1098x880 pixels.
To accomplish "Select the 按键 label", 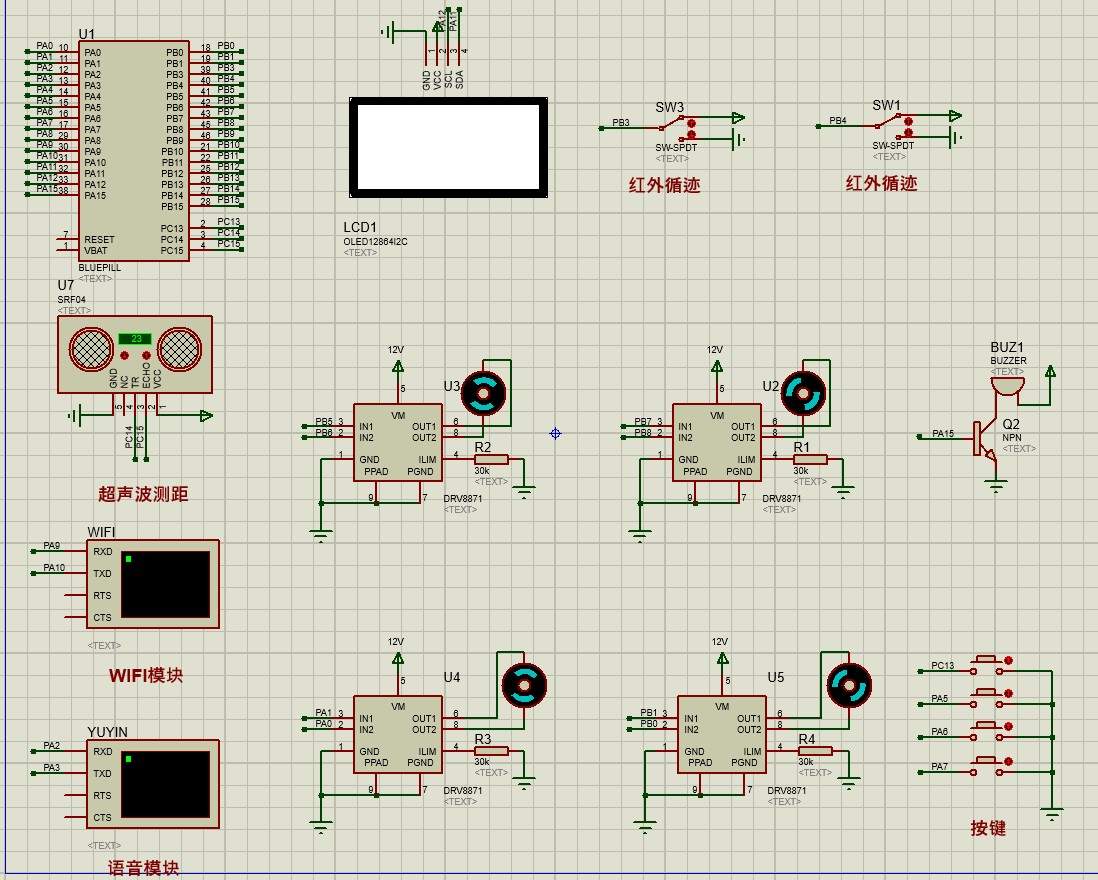I will point(988,828).
